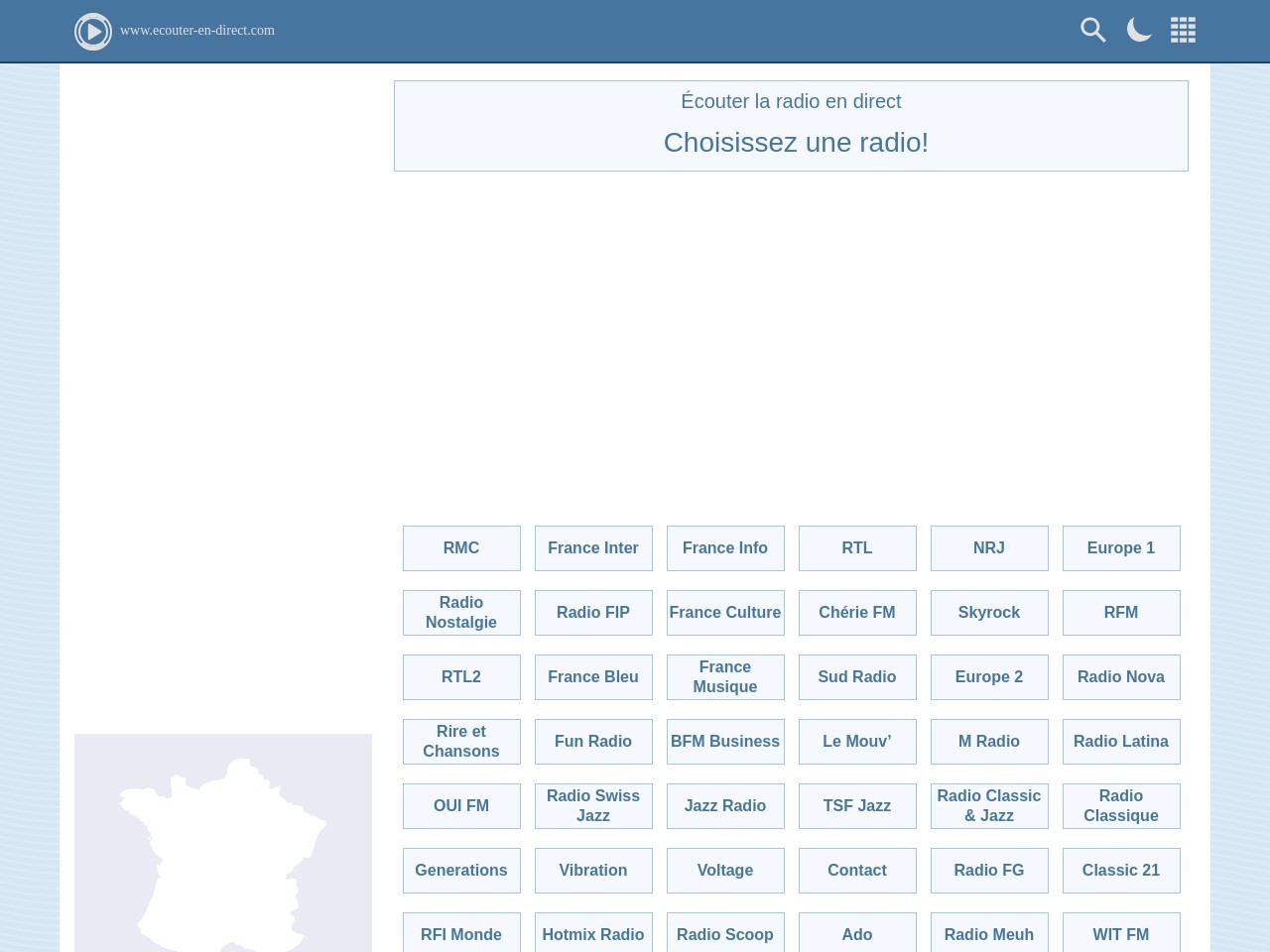This screenshot has height=952, width=1270.
Task: Select RFM station
Action: tap(1121, 613)
